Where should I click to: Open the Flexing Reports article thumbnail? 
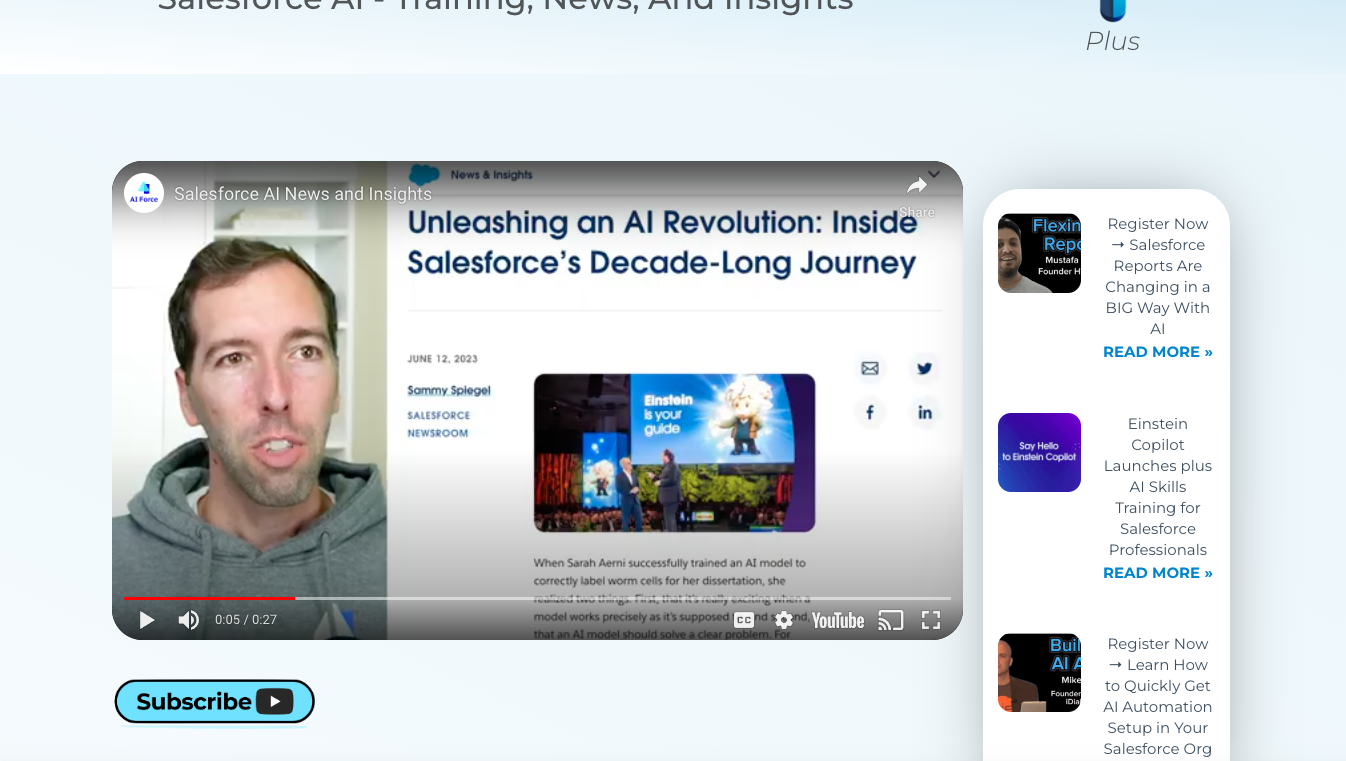pyautogui.click(x=1039, y=253)
